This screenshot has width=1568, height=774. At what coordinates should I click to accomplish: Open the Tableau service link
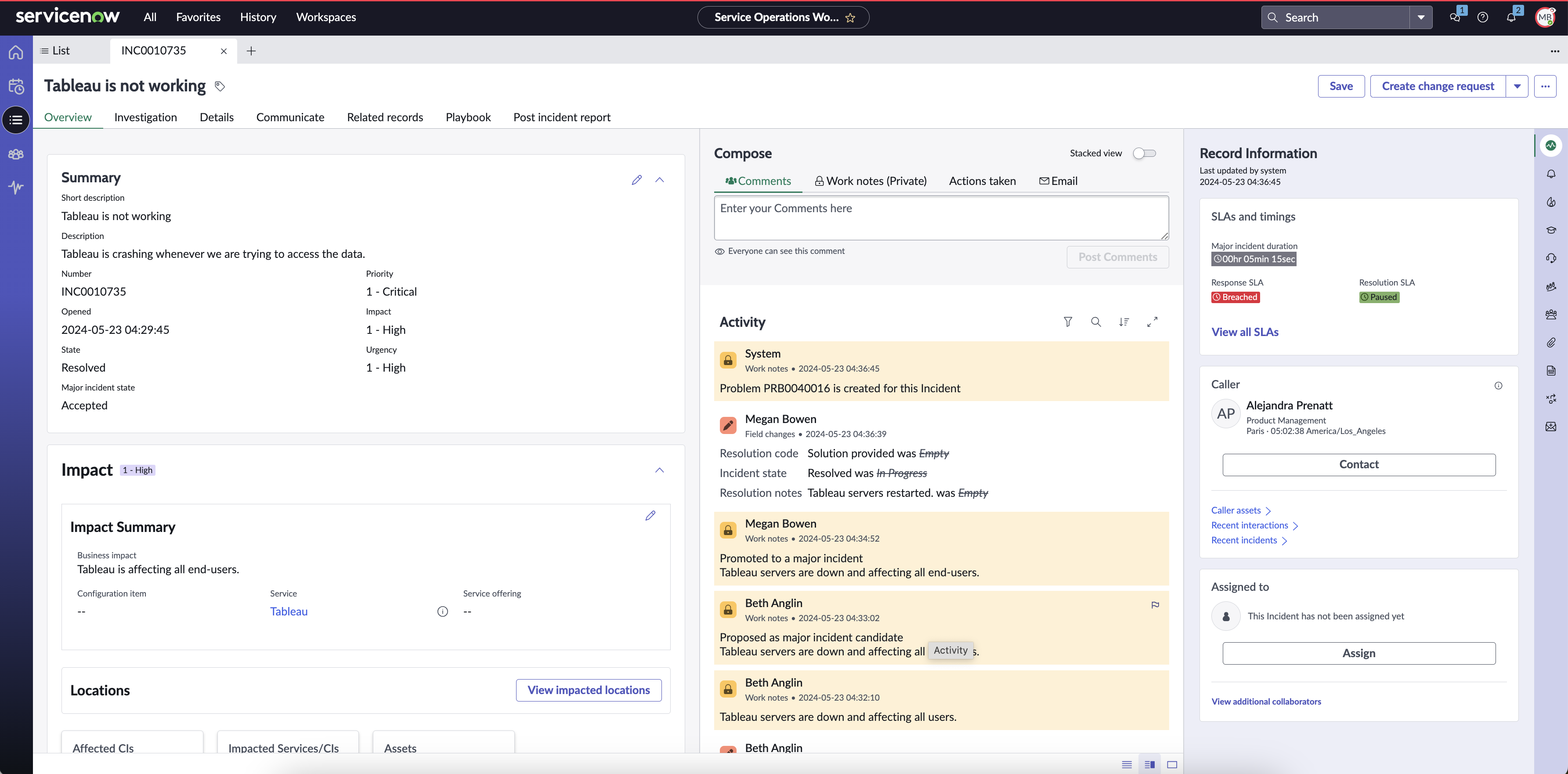(289, 611)
